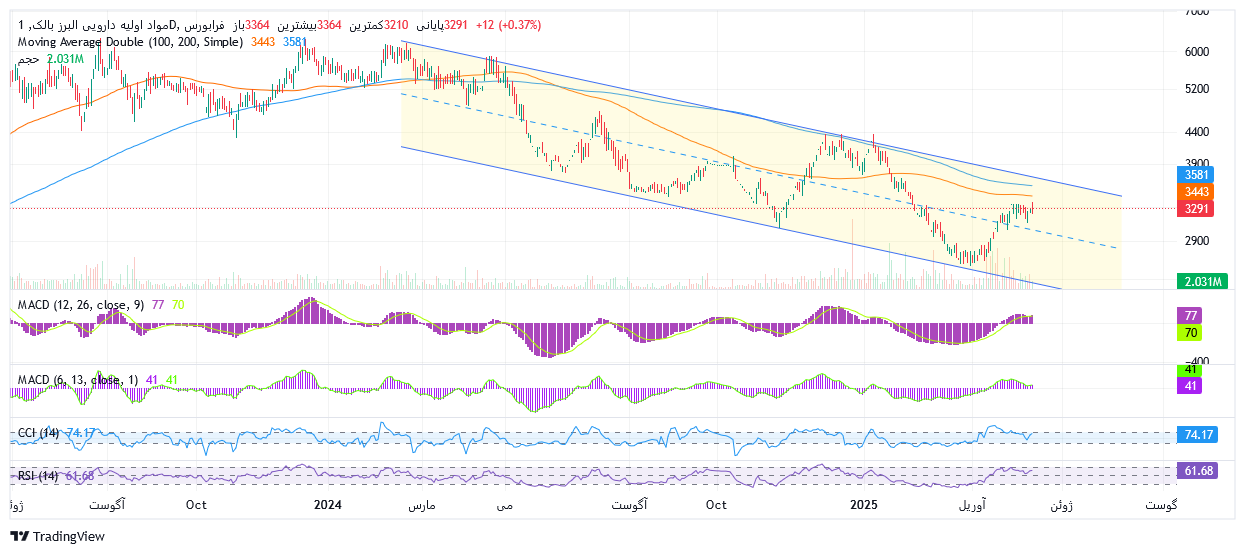Click the 2025 label on time axis

862,506
